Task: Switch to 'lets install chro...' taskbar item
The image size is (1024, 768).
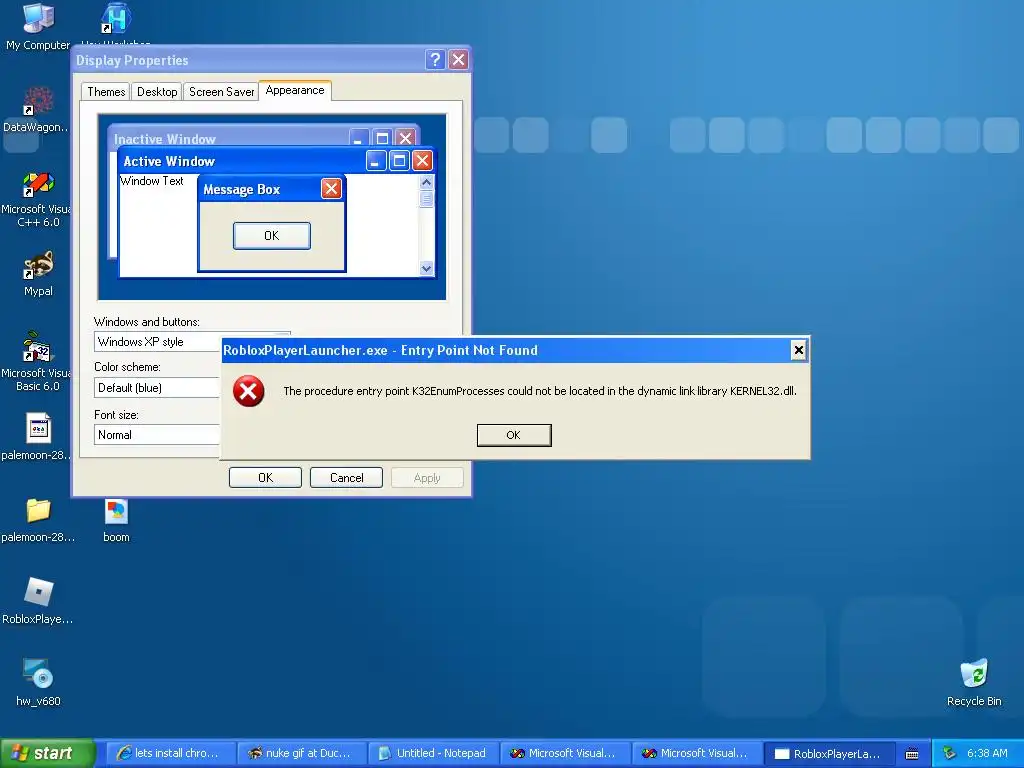Action: 170,753
